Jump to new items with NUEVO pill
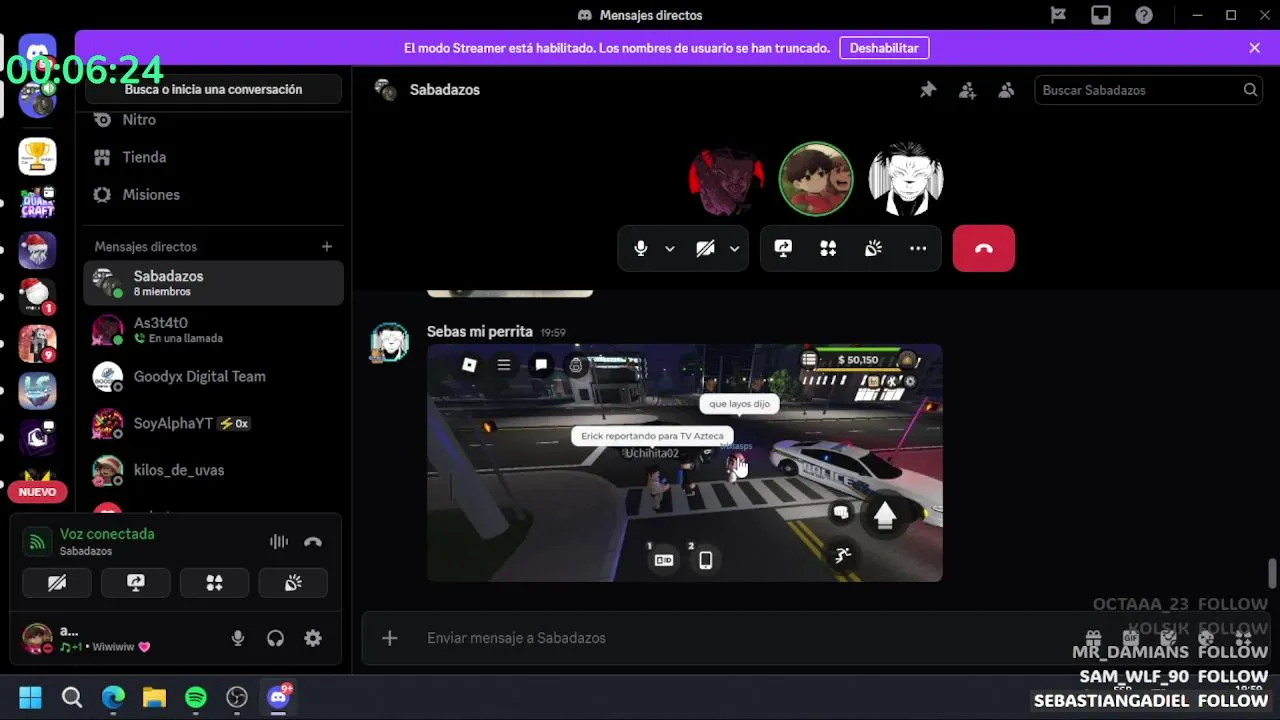 pyautogui.click(x=37, y=492)
